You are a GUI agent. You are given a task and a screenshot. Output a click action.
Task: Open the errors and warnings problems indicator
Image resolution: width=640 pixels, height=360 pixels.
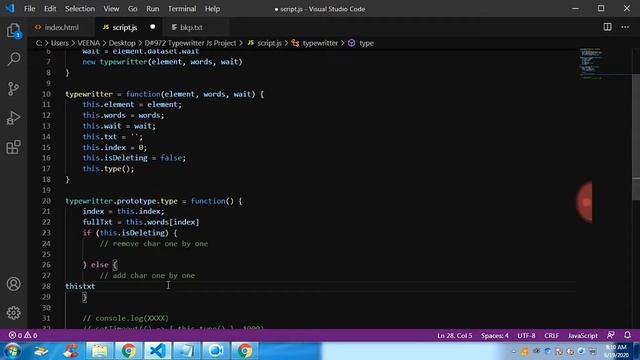click(23, 335)
